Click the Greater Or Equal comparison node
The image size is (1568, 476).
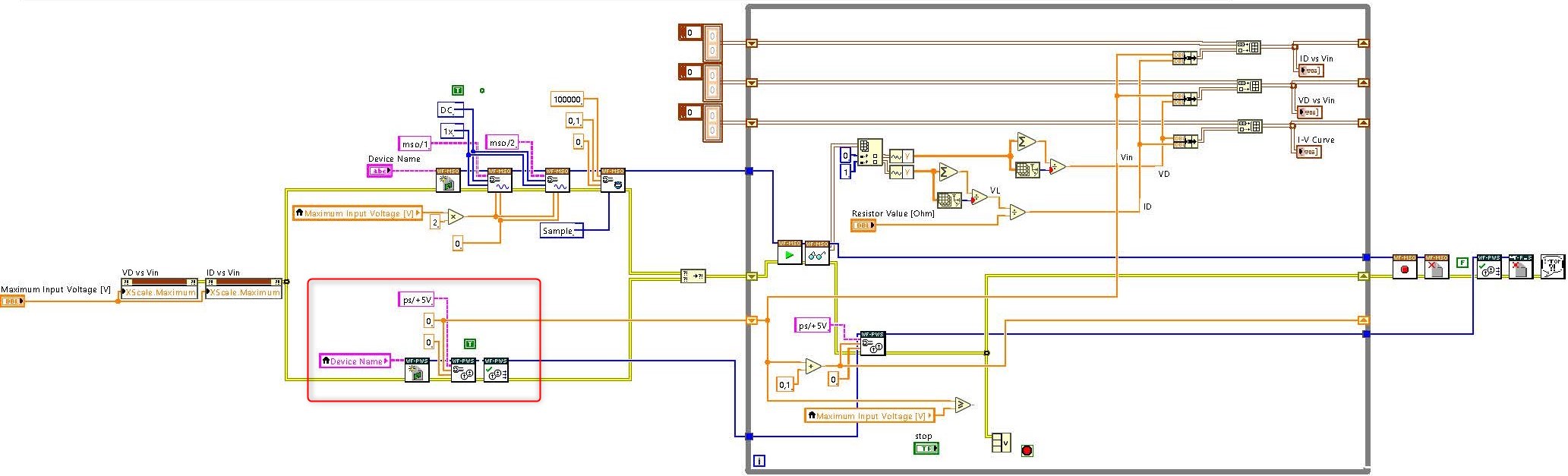pyautogui.click(x=963, y=405)
